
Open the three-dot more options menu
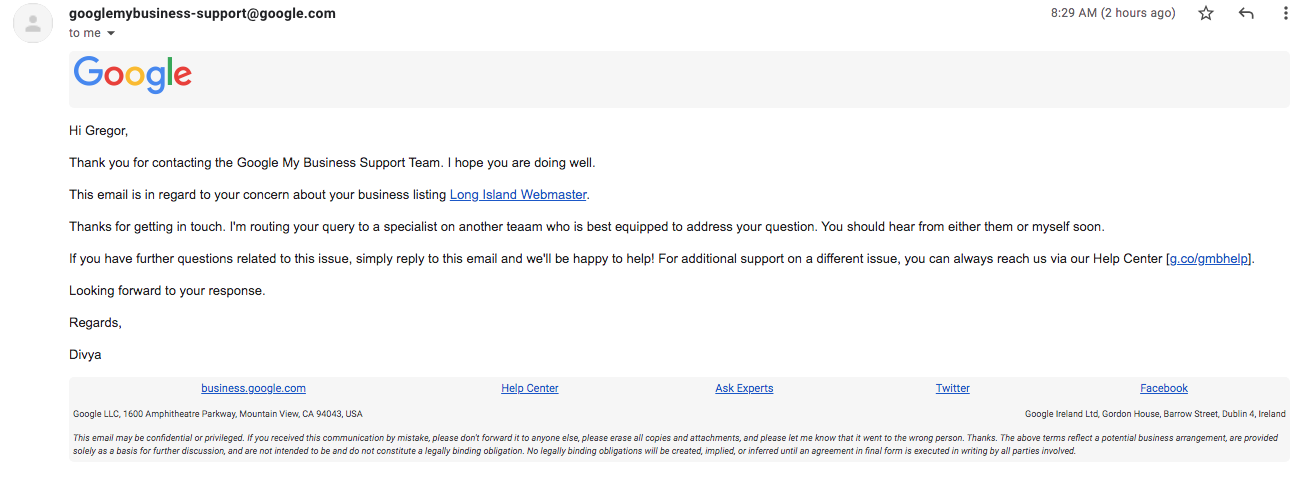pyautogui.click(x=1286, y=14)
